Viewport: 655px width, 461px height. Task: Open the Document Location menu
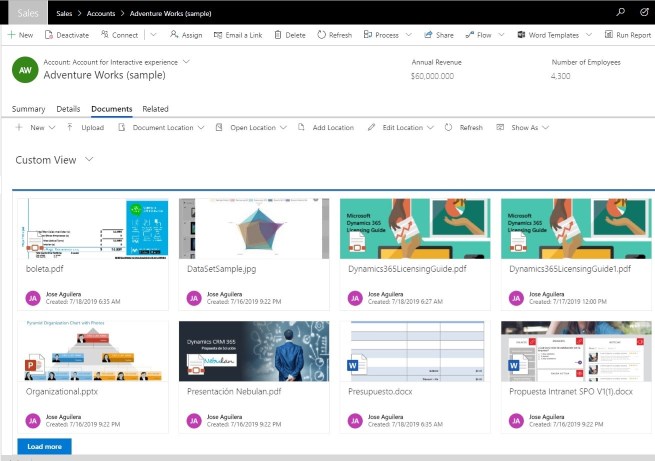click(x=161, y=127)
